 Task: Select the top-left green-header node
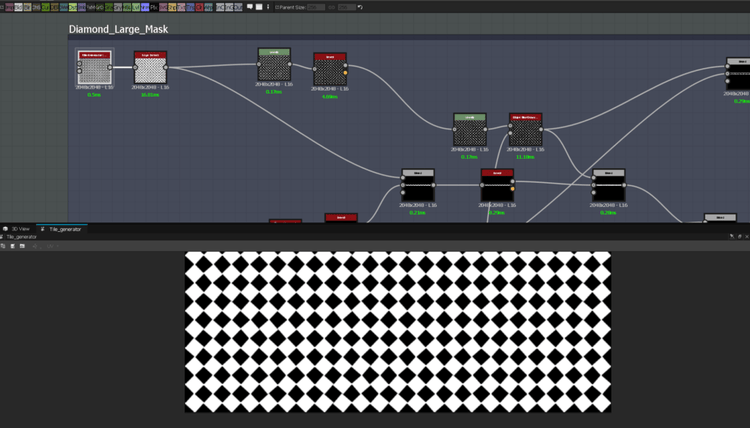pyautogui.click(x=274, y=64)
